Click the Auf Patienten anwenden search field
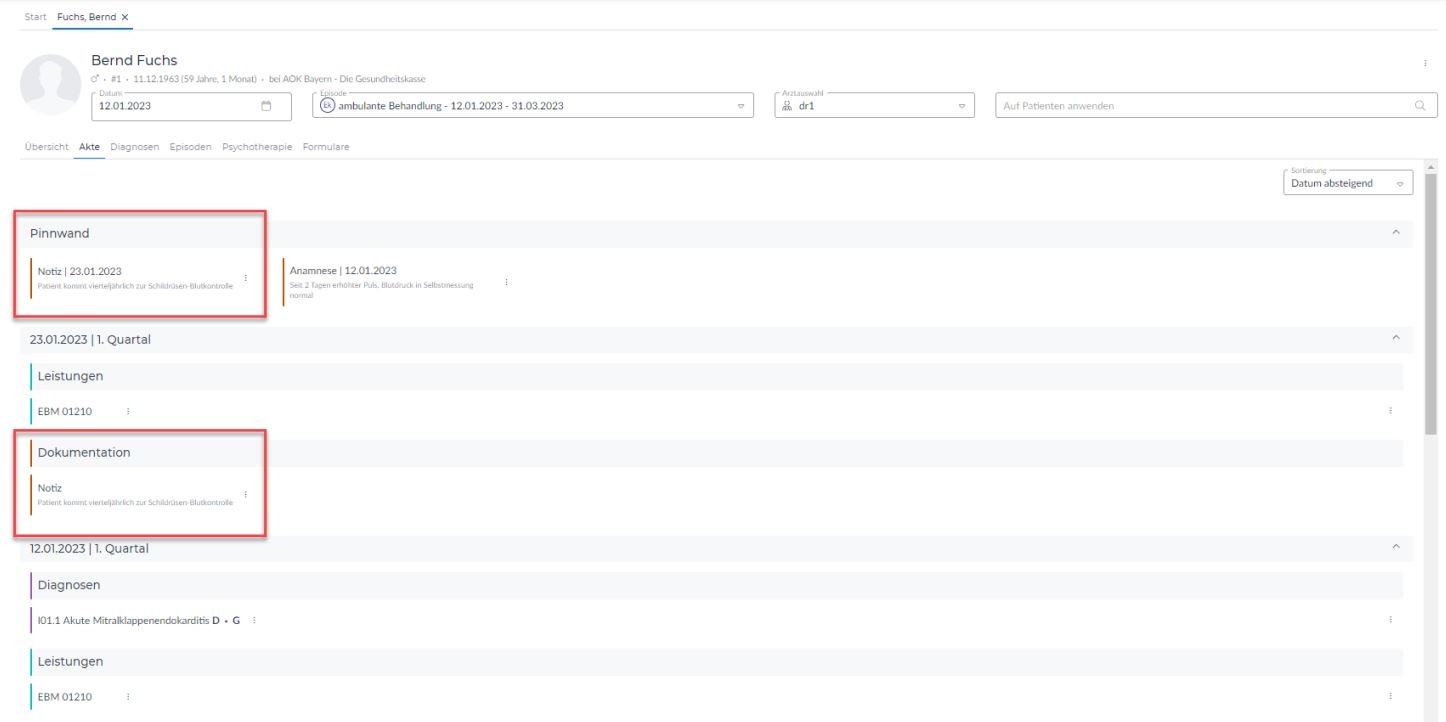The width and height of the screenshot is (1446, 722). click(x=1200, y=106)
